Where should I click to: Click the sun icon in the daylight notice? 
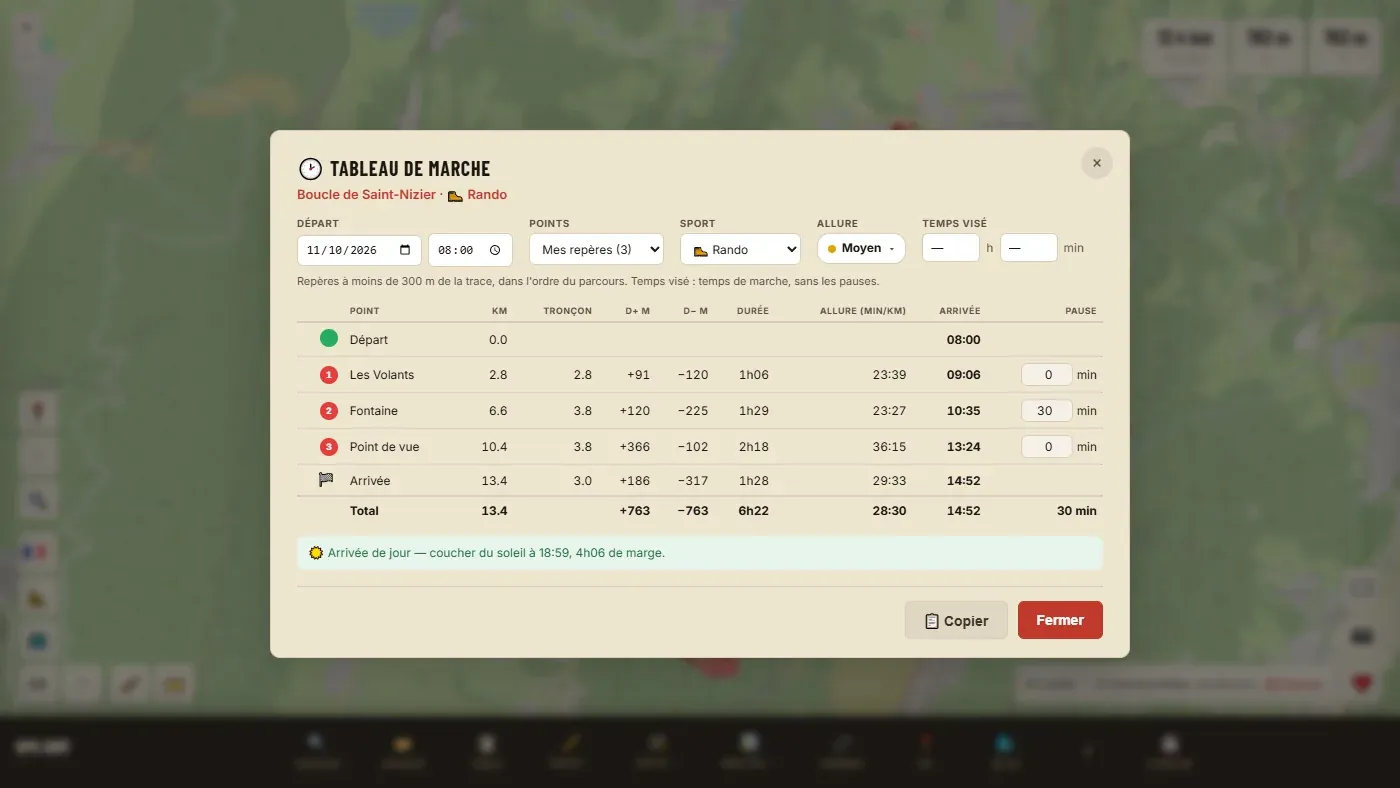(316, 552)
